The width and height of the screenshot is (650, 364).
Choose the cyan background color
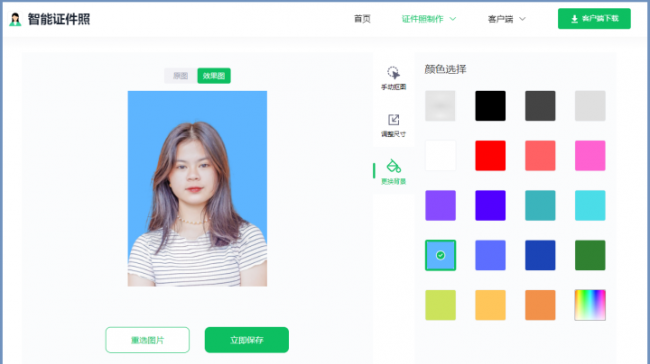coord(590,205)
